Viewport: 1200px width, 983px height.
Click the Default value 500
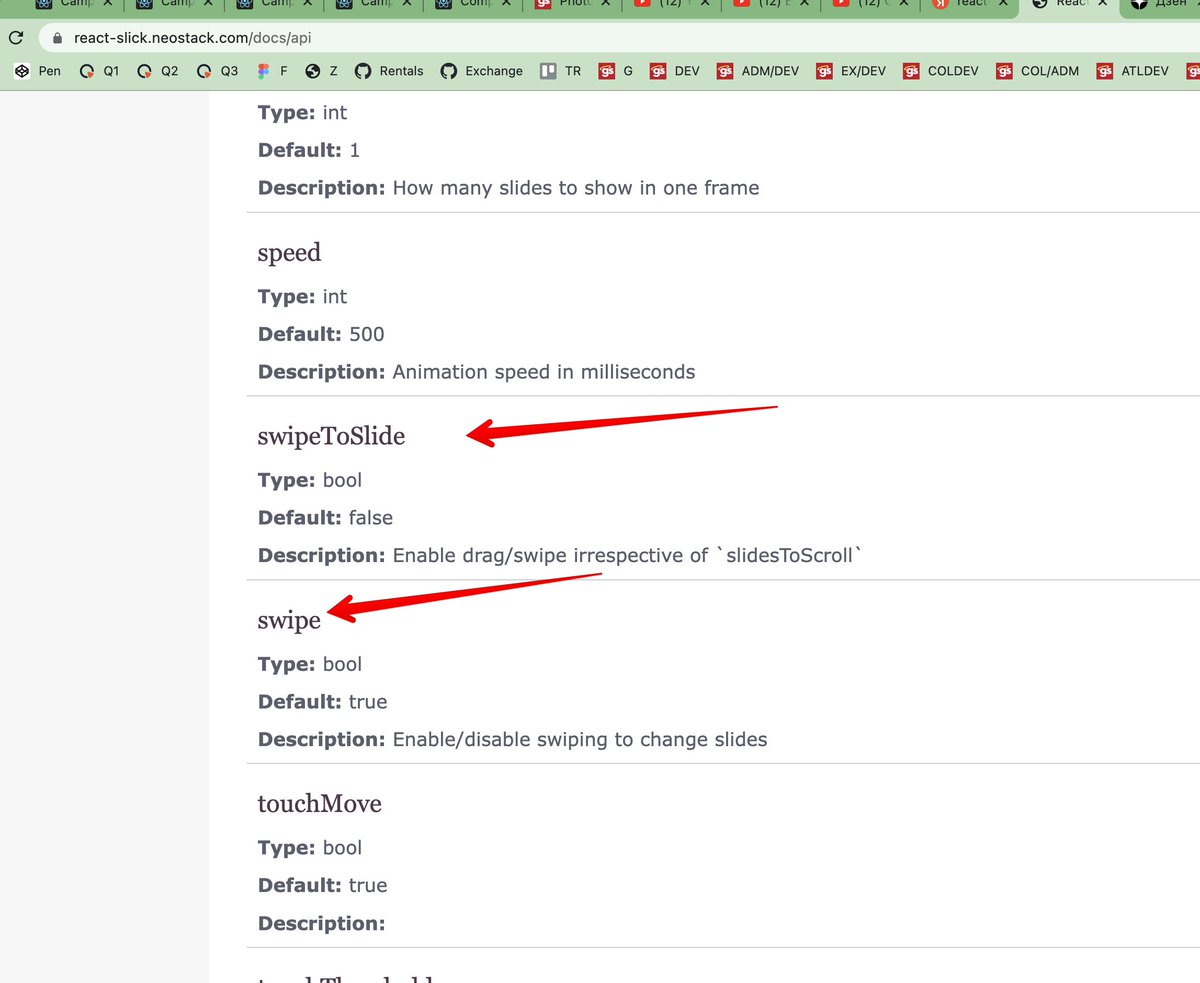coord(366,334)
